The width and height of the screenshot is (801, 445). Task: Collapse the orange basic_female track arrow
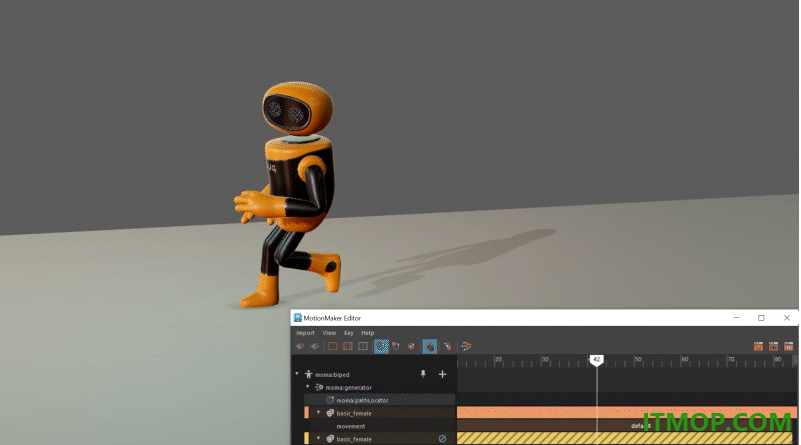pyautogui.click(x=319, y=412)
